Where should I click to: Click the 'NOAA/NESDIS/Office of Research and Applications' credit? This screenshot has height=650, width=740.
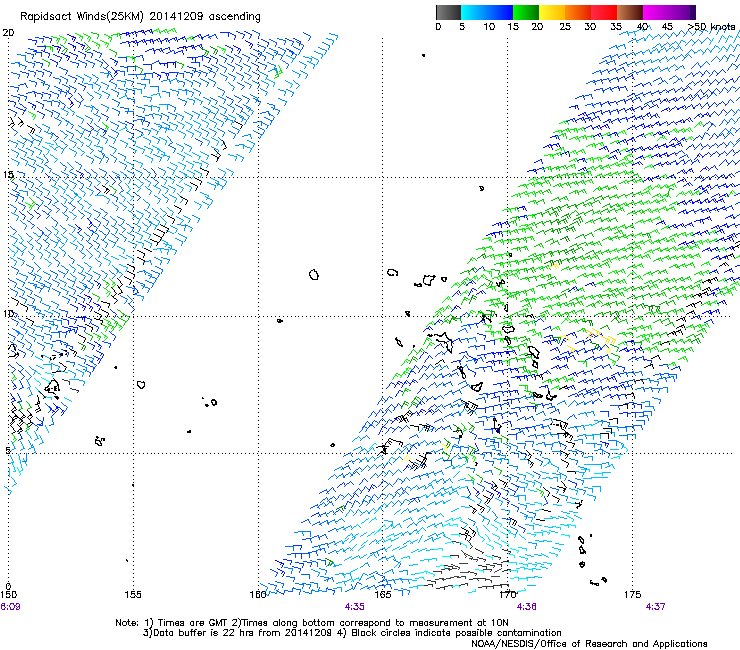coord(589,644)
